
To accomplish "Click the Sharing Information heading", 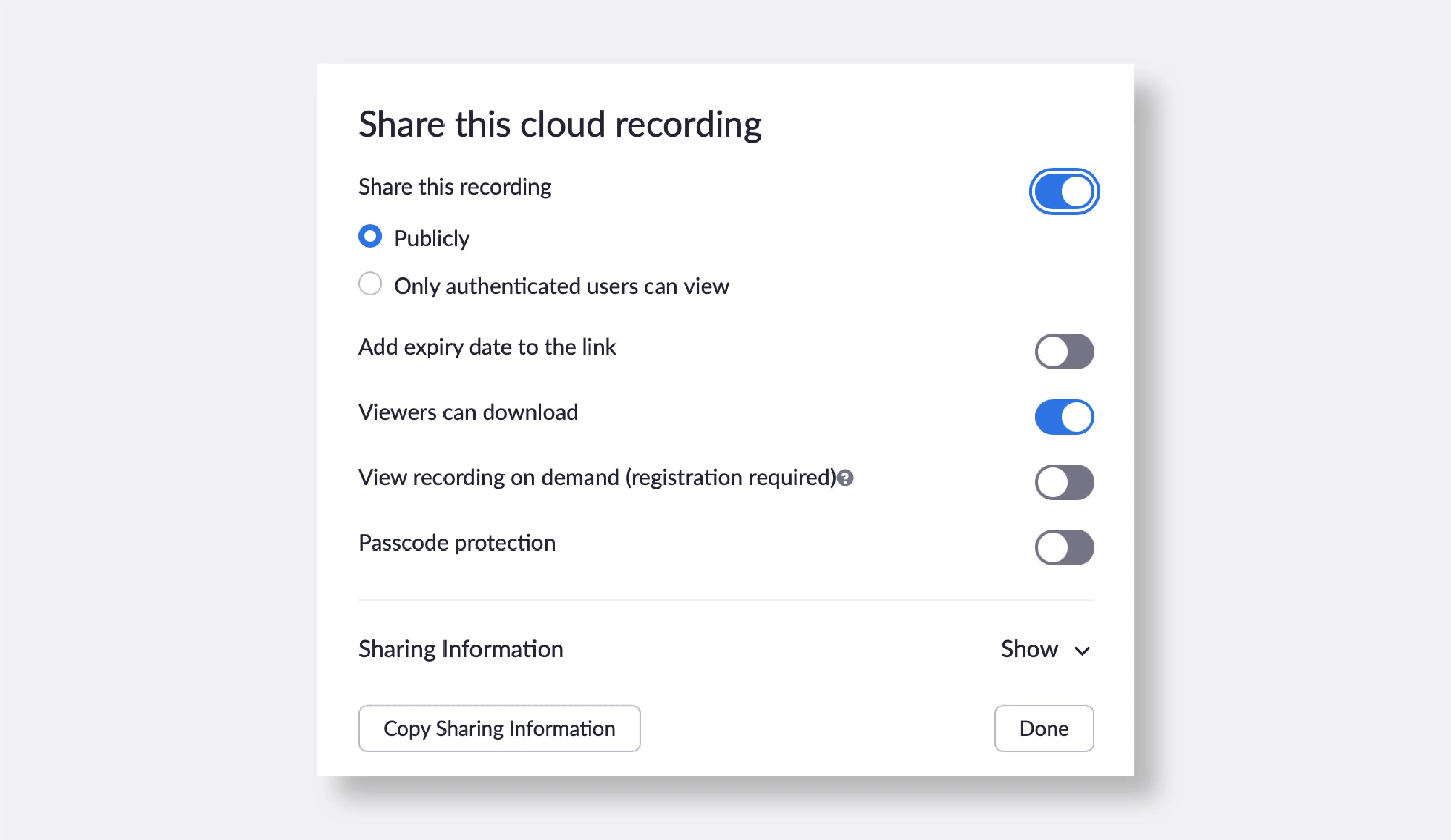I will (x=461, y=649).
